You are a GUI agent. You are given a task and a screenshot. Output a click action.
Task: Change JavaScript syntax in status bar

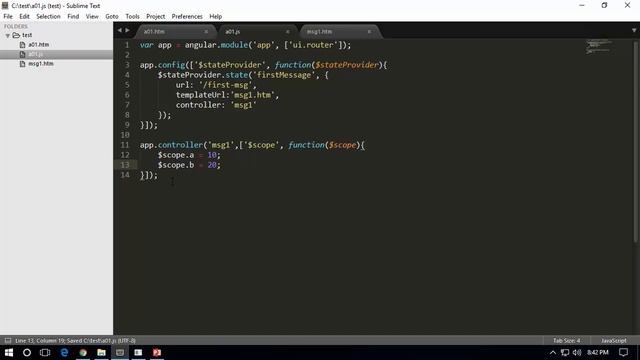coord(613,340)
